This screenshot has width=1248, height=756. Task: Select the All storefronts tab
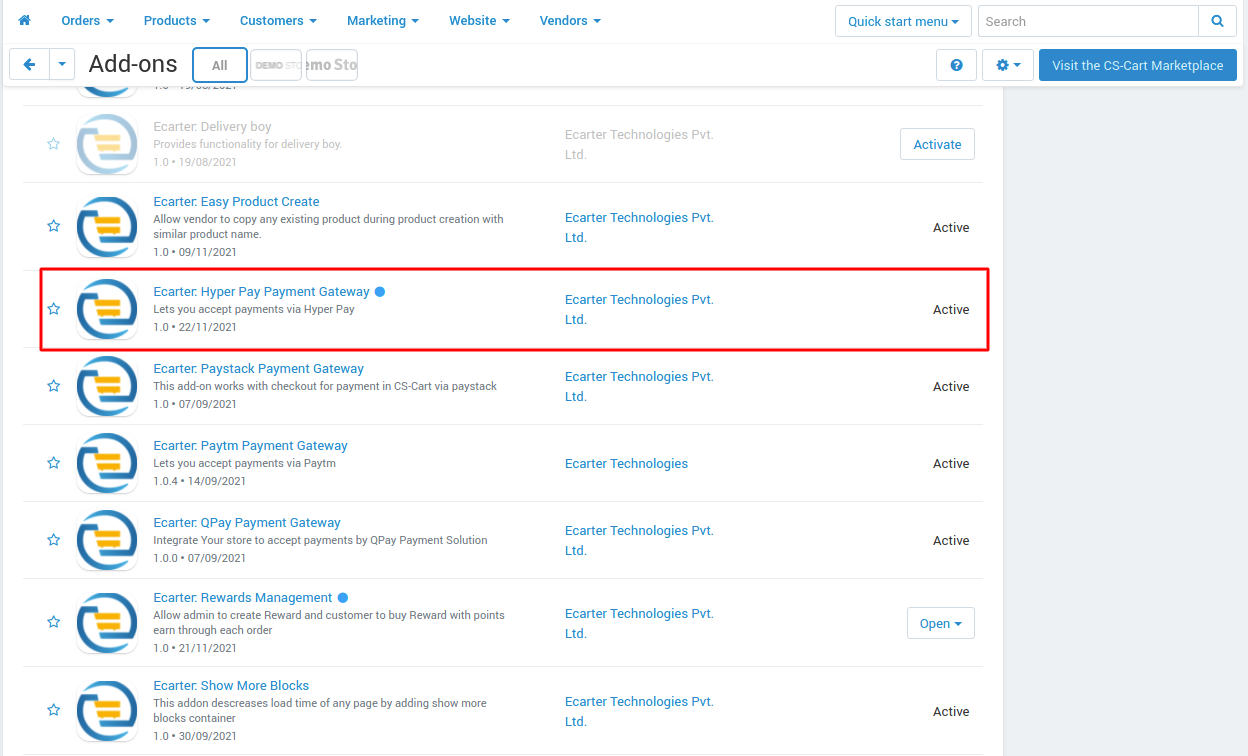(x=220, y=65)
